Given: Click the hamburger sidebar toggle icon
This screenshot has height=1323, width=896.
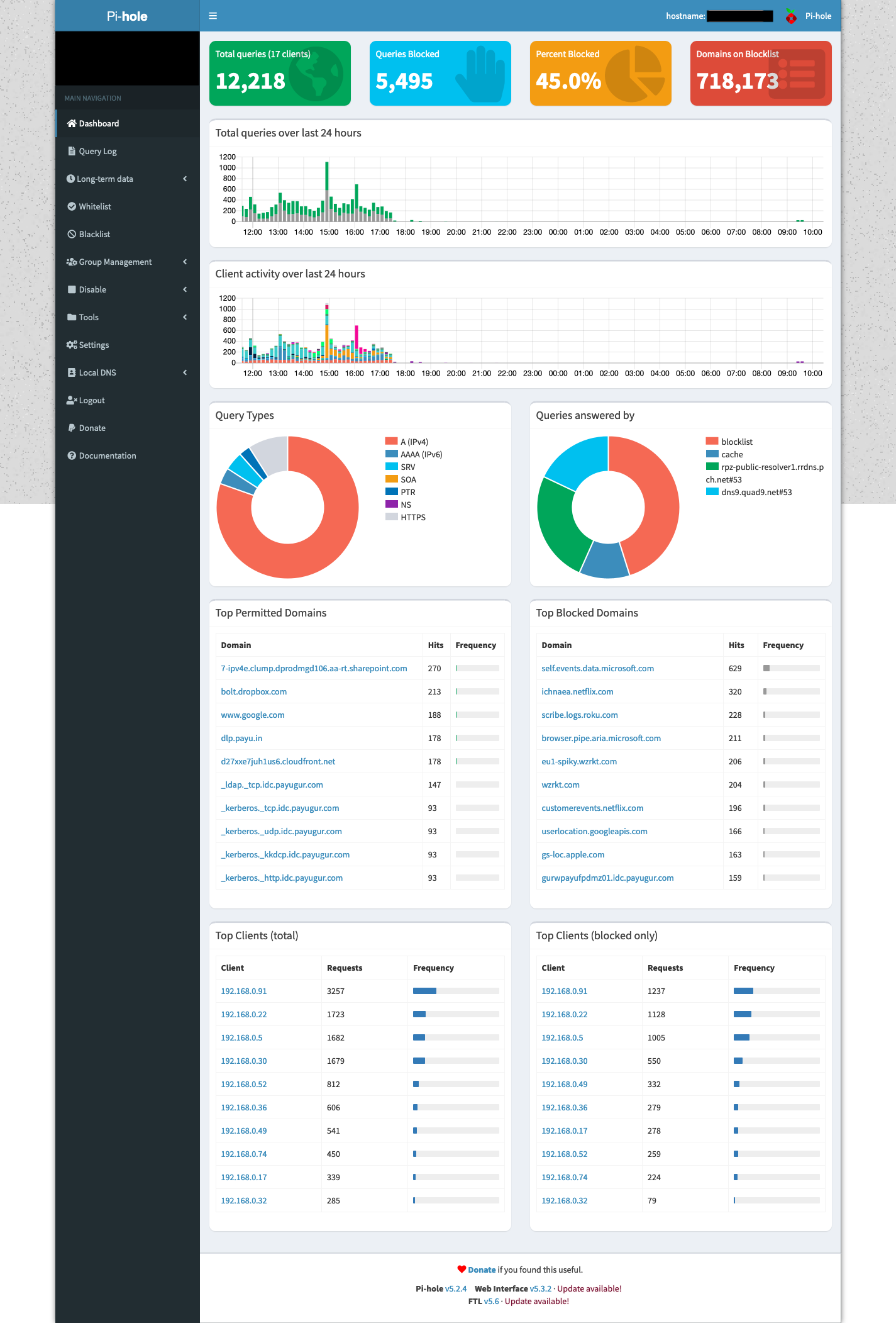Looking at the screenshot, I should 213,16.
